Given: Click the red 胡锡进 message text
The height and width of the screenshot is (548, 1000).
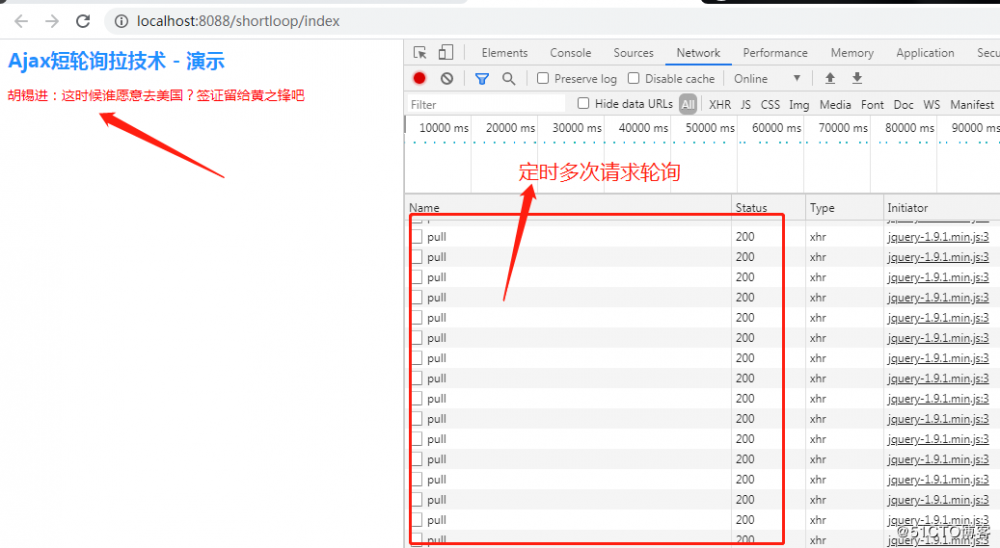Looking at the screenshot, I should coord(156,96).
